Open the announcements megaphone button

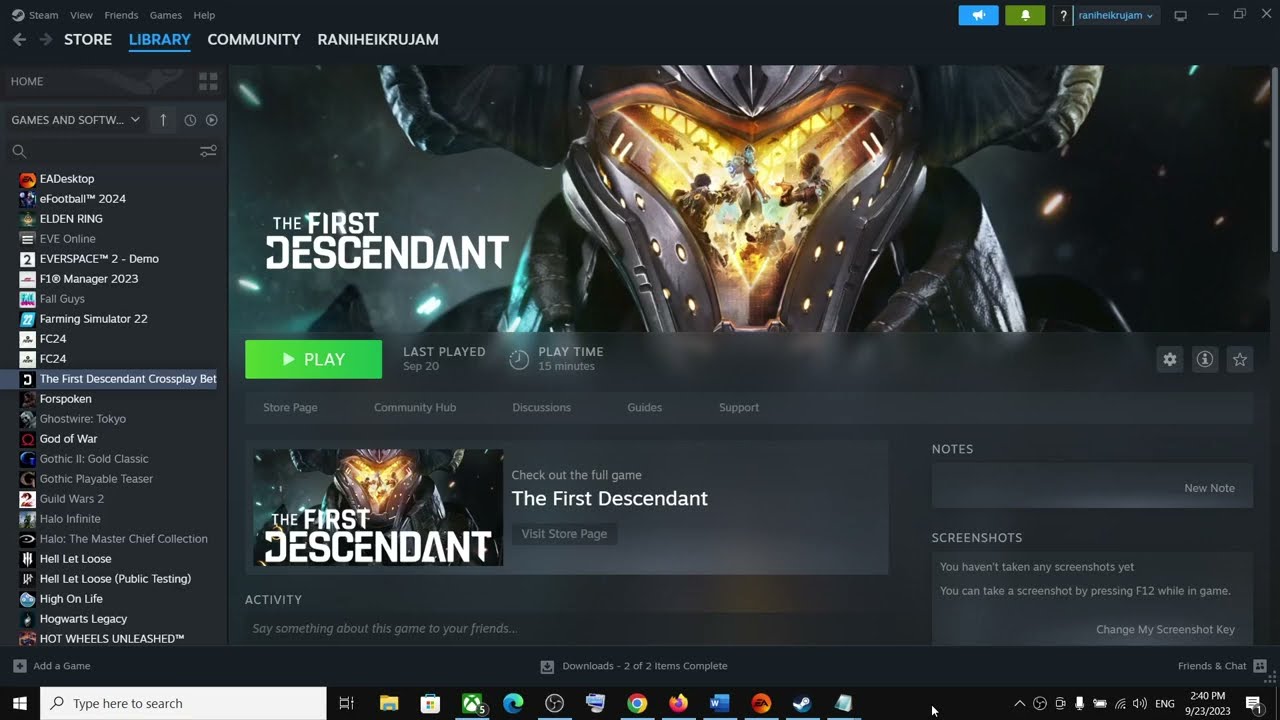pyautogui.click(x=978, y=15)
